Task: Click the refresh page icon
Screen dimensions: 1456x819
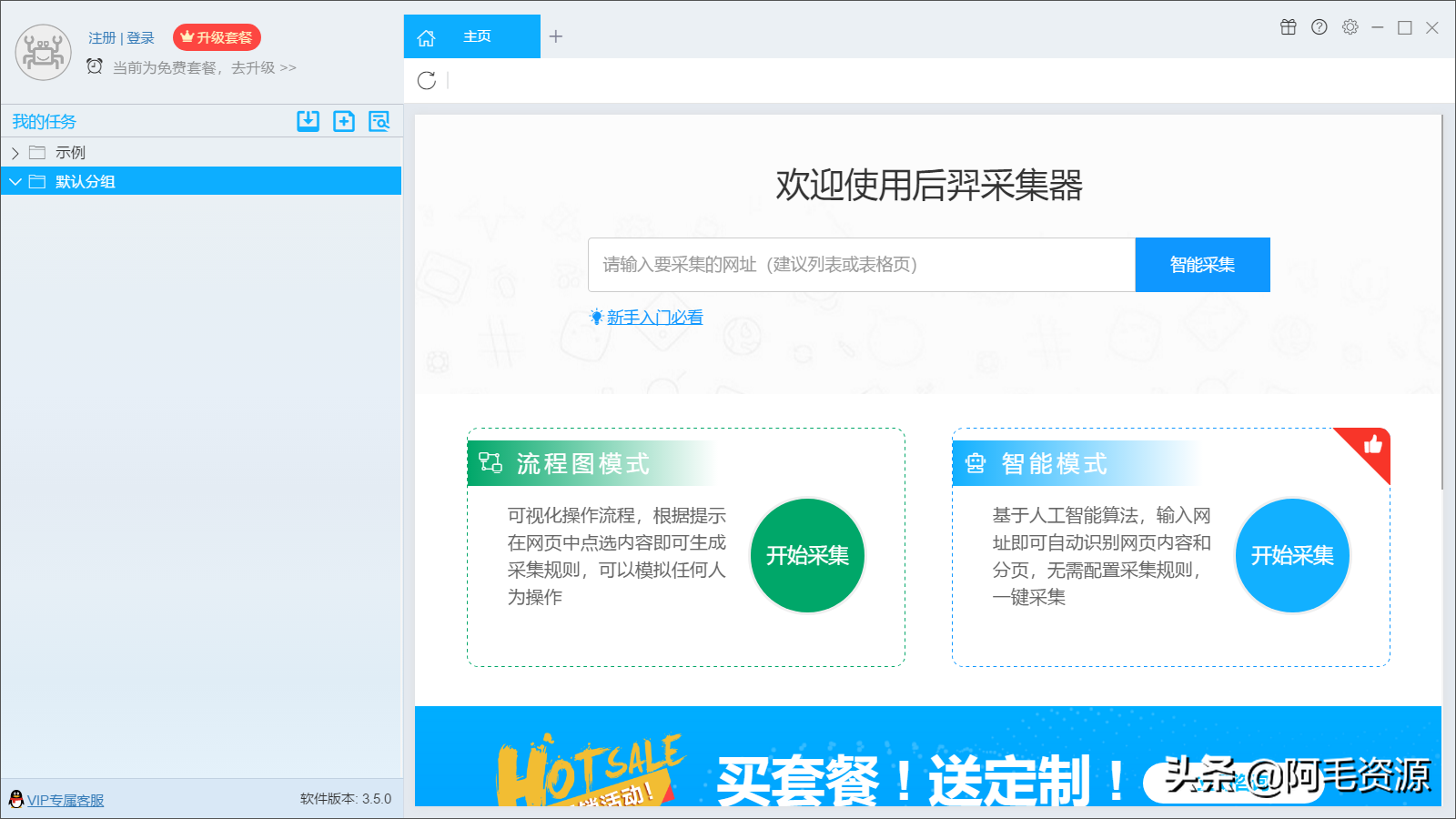Action: [426, 80]
